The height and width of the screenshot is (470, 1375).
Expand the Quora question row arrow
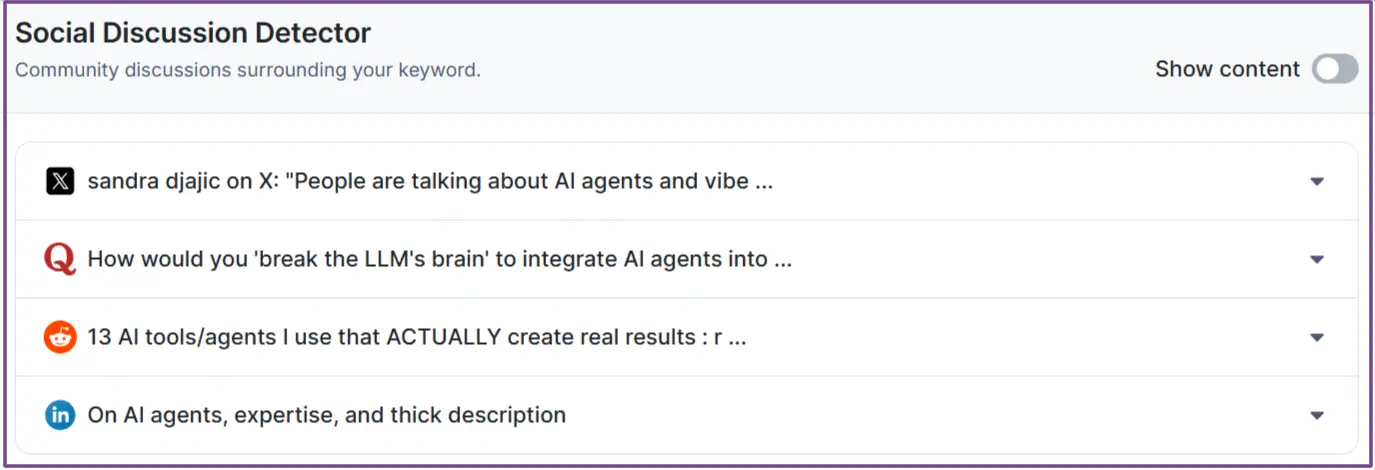[x=1317, y=260]
